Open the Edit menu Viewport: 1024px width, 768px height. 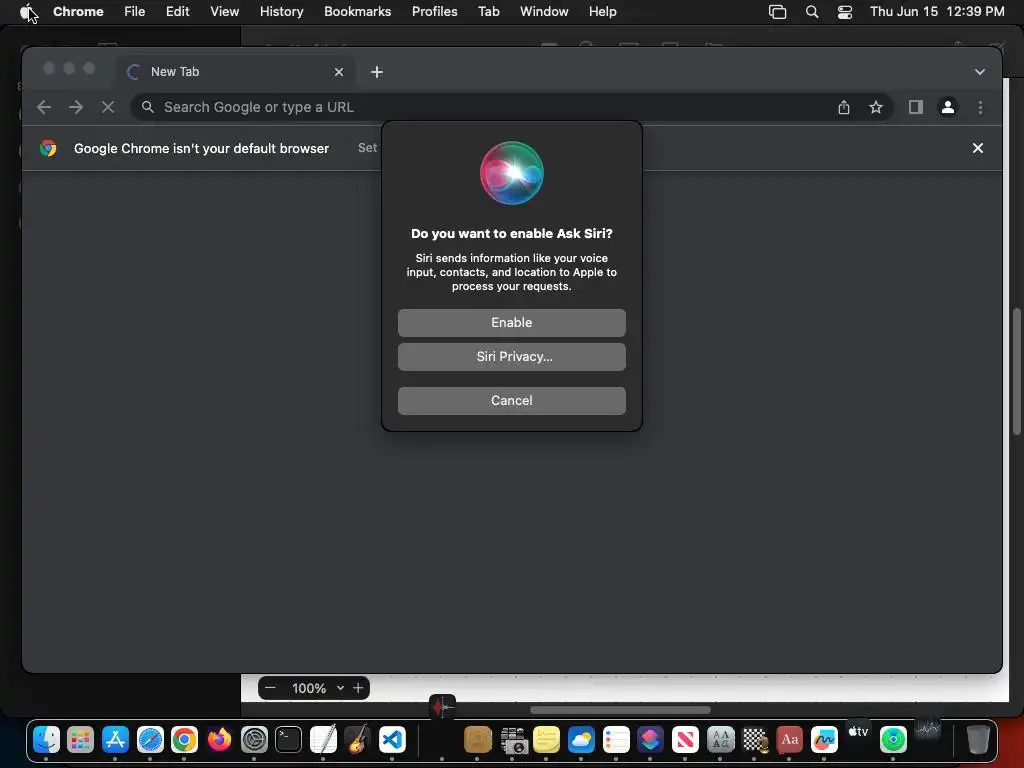178,12
